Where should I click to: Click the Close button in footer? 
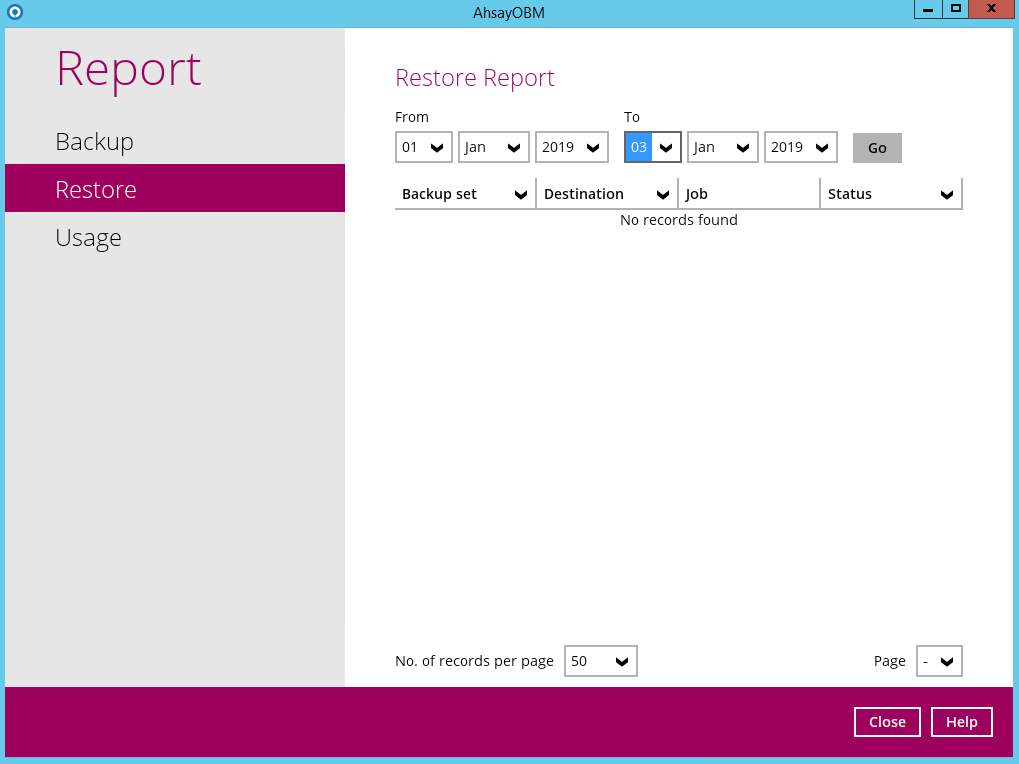[887, 722]
